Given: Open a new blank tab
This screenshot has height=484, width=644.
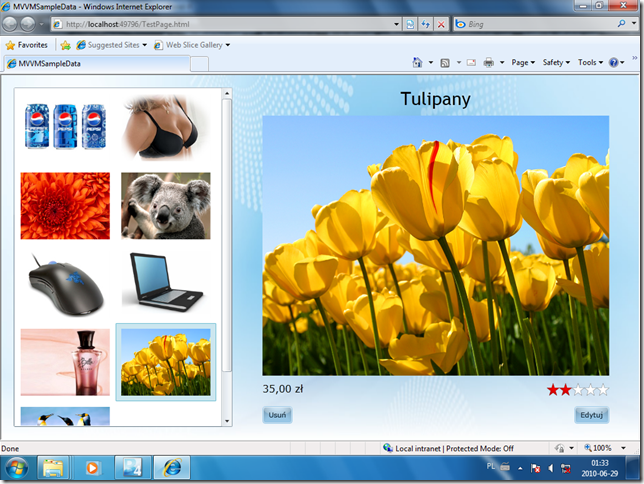Looking at the screenshot, I should pyautogui.click(x=199, y=64).
